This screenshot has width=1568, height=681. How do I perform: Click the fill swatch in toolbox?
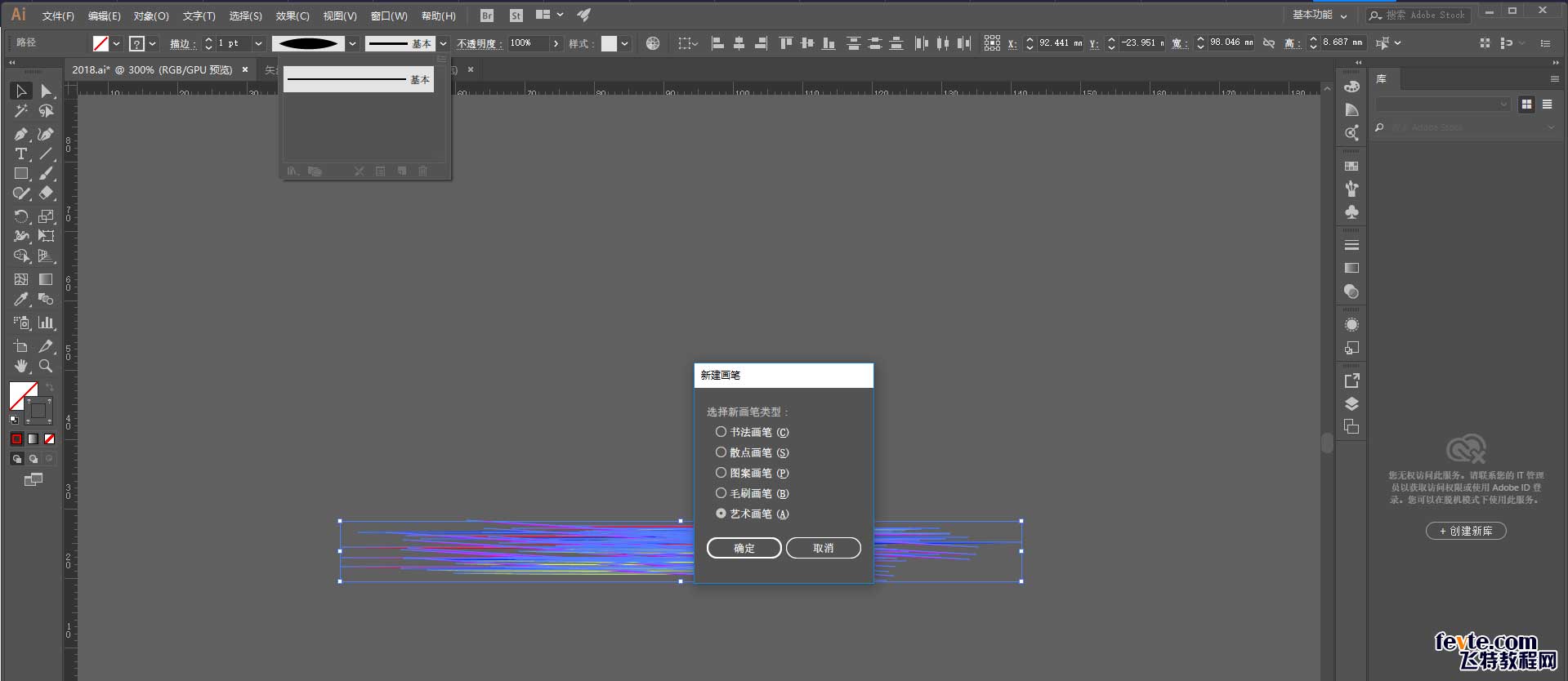click(x=22, y=395)
